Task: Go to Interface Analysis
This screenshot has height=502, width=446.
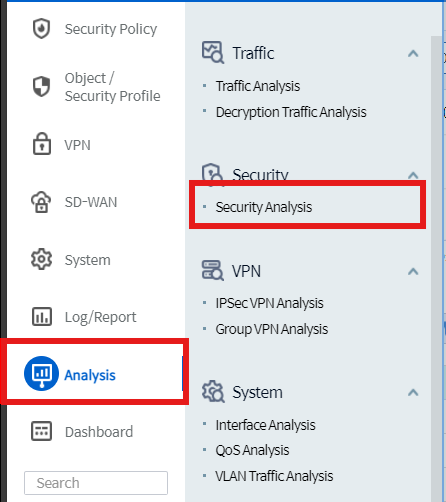Action: 265,425
